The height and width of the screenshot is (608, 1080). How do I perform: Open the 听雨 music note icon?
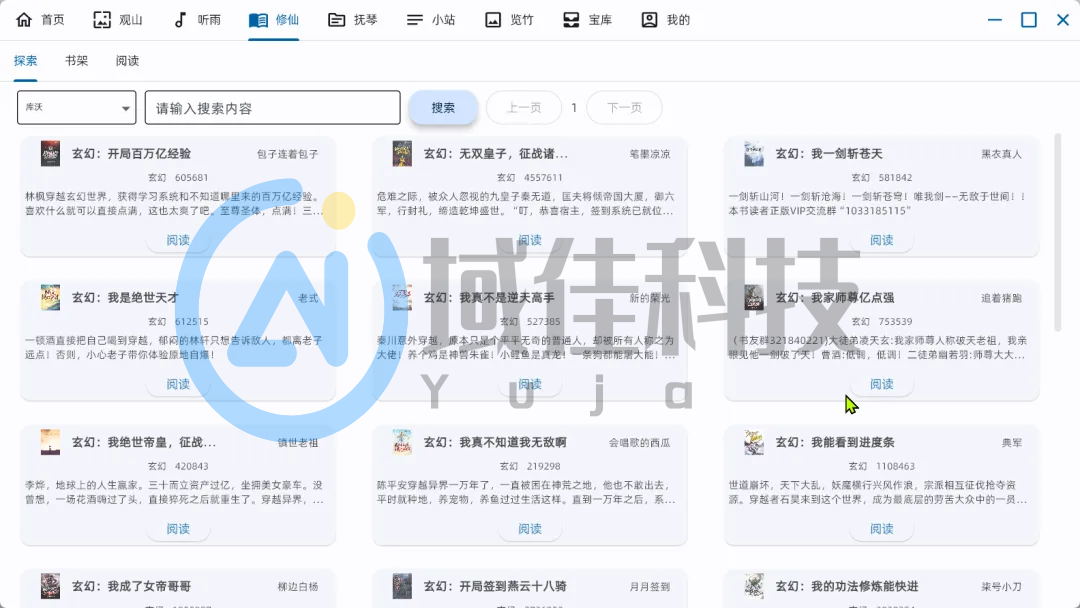click(180, 20)
